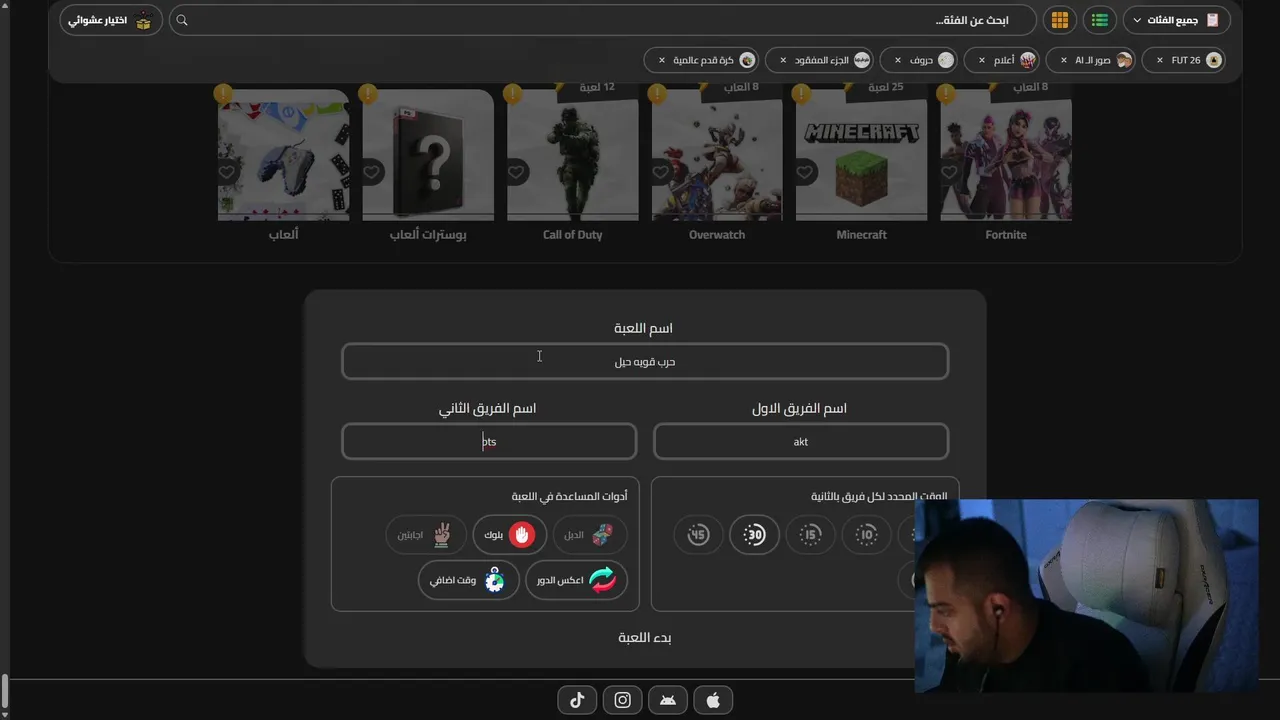Open the Android app link in footer
1280x720 pixels.
point(668,700)
